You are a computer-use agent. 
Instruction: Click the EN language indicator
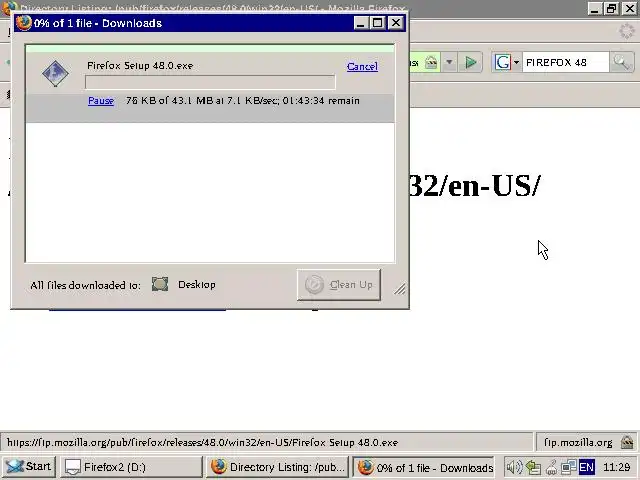point(587,467)
